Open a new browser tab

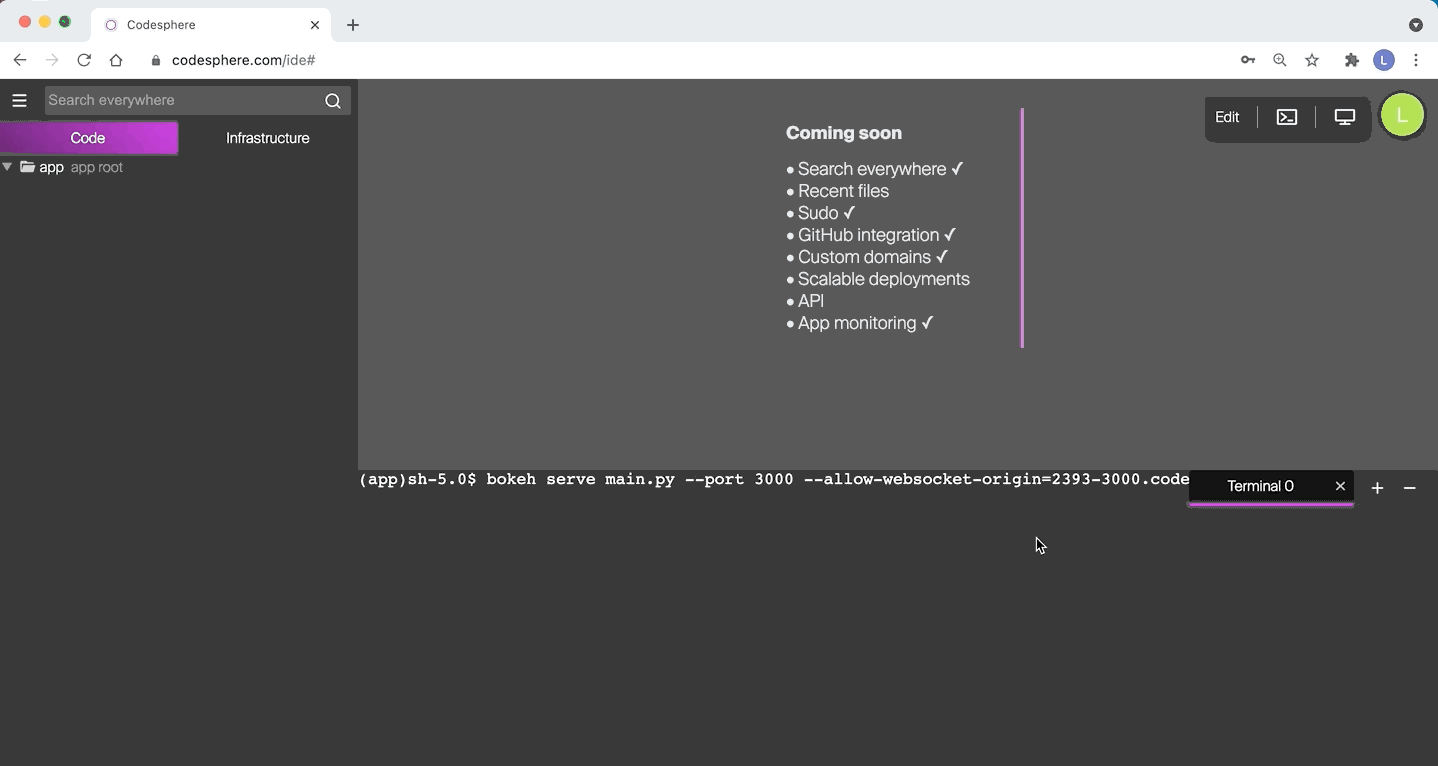click(x=353, y=25)
